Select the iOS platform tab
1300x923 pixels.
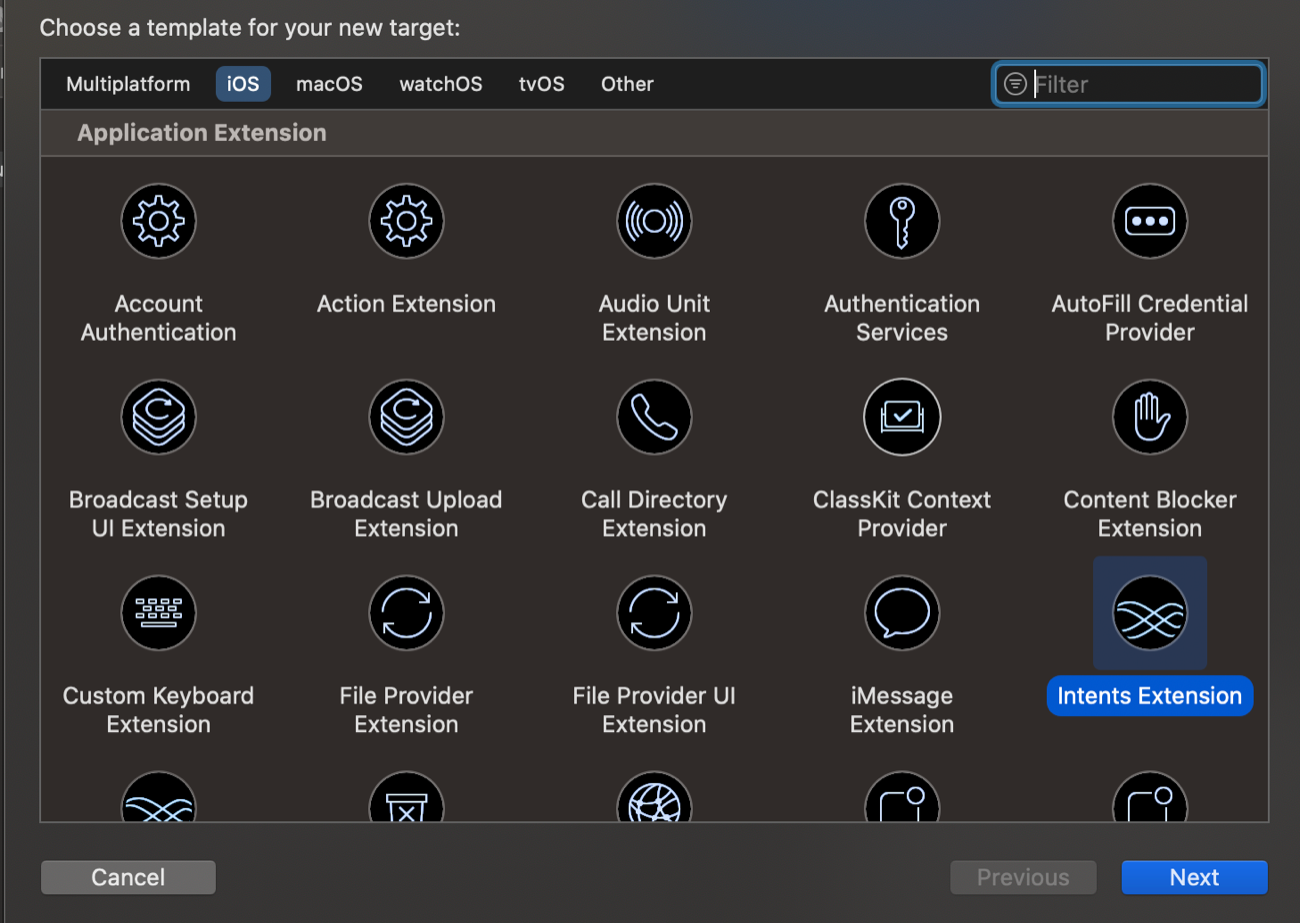[243, 84]
